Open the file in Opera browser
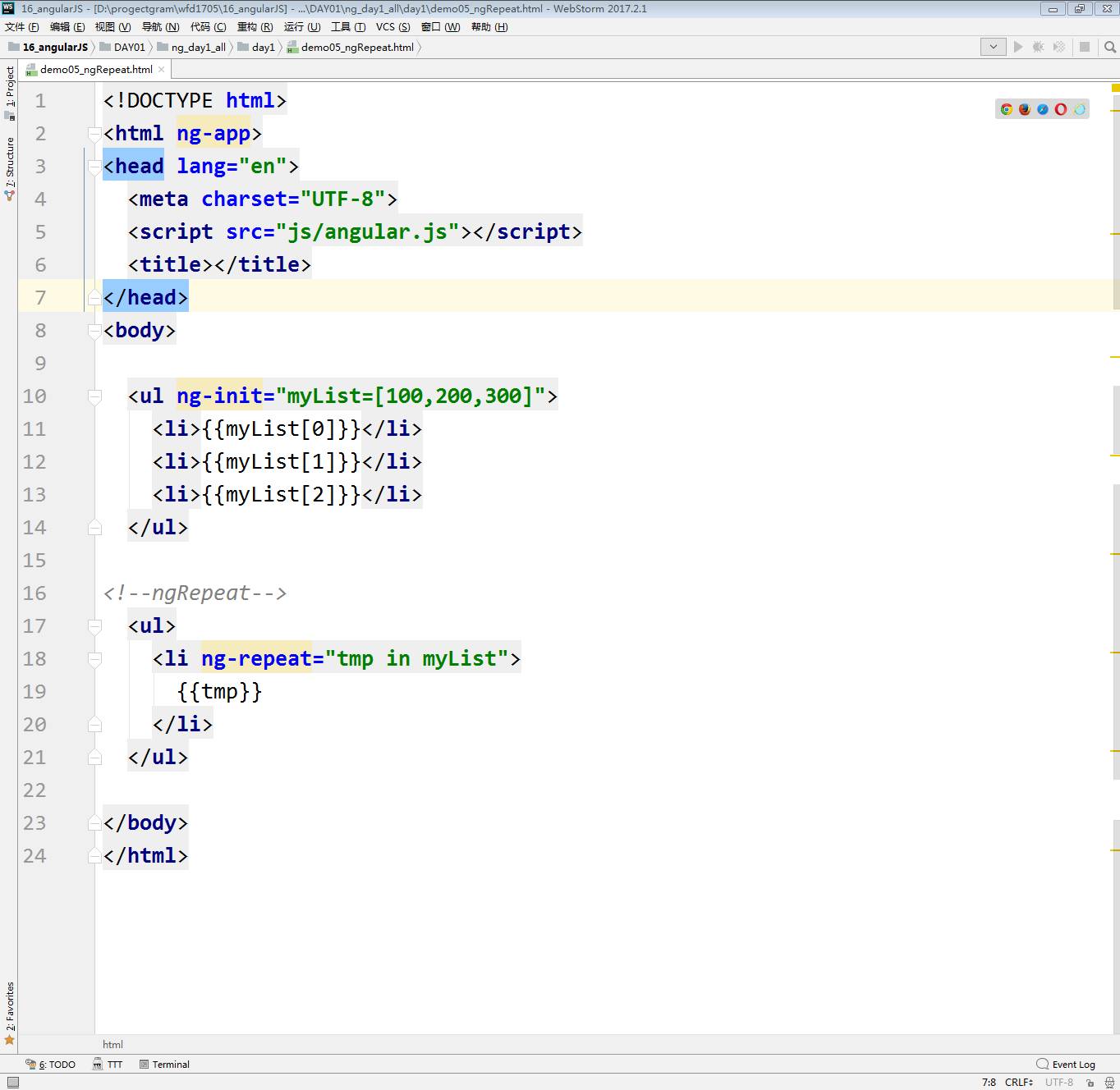Image resolution: width=1120 pixels, height=1090 pixels. (x=1061, y=109)
